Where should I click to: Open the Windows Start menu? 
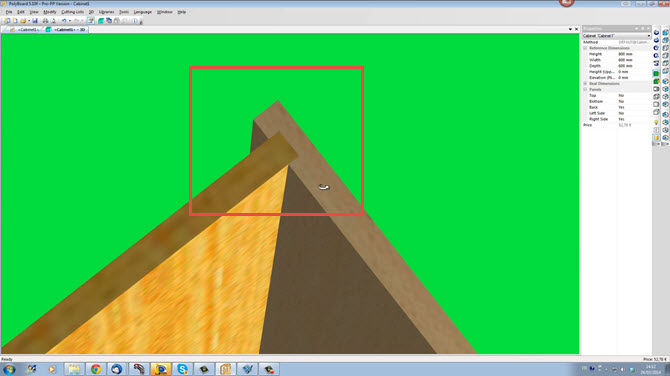(9, 369)
